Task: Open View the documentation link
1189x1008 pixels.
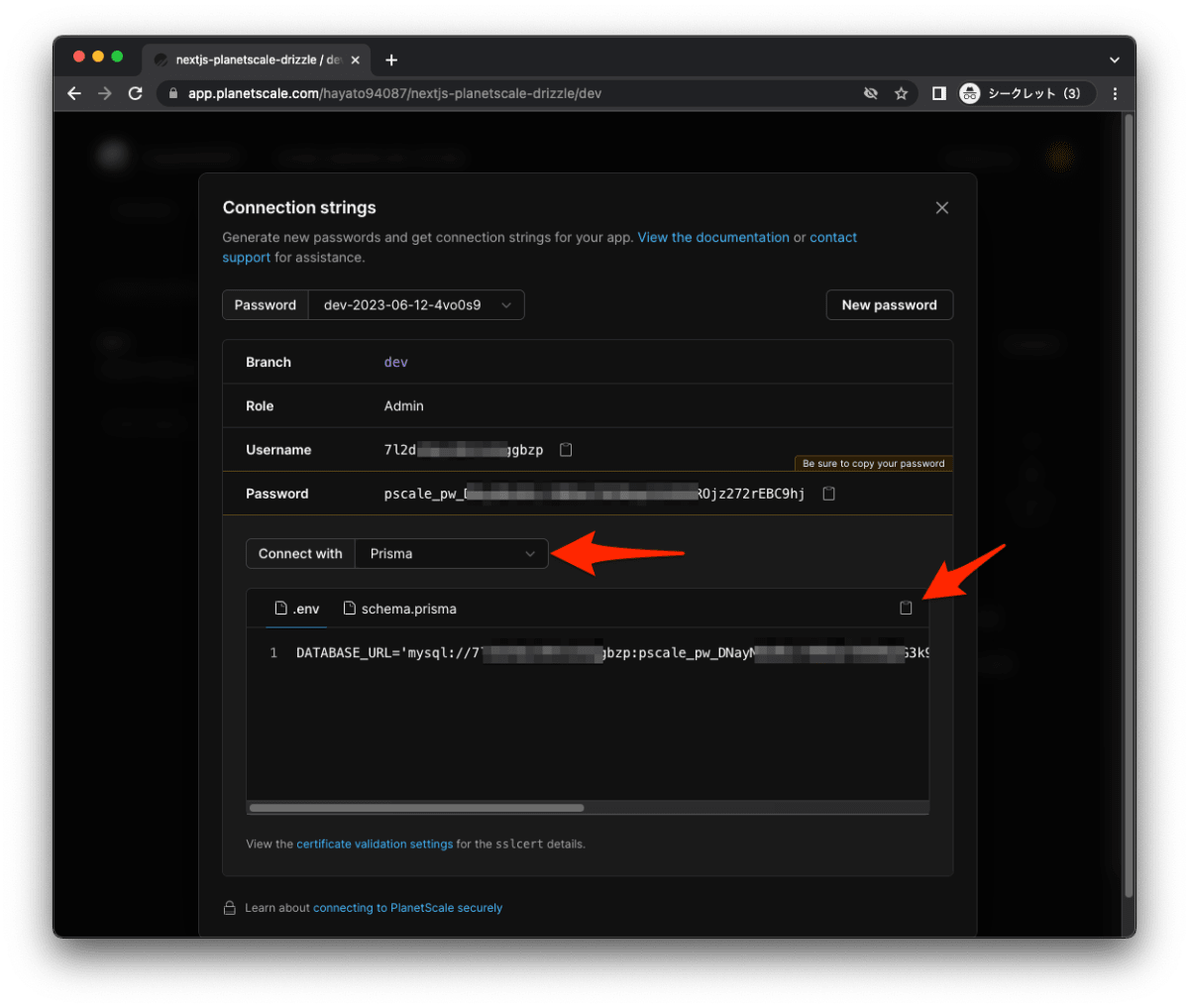Action: click(x=713, y=238)
